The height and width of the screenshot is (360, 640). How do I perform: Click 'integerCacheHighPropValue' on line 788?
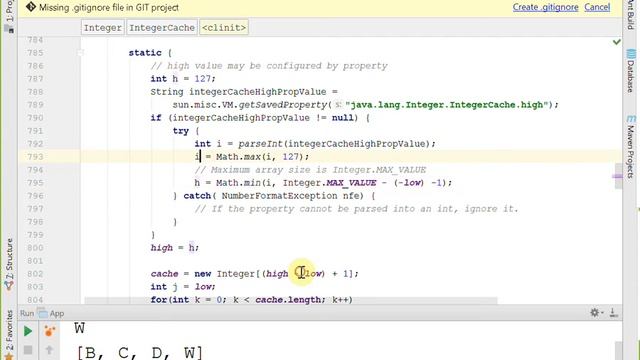[x=258, y=92]
